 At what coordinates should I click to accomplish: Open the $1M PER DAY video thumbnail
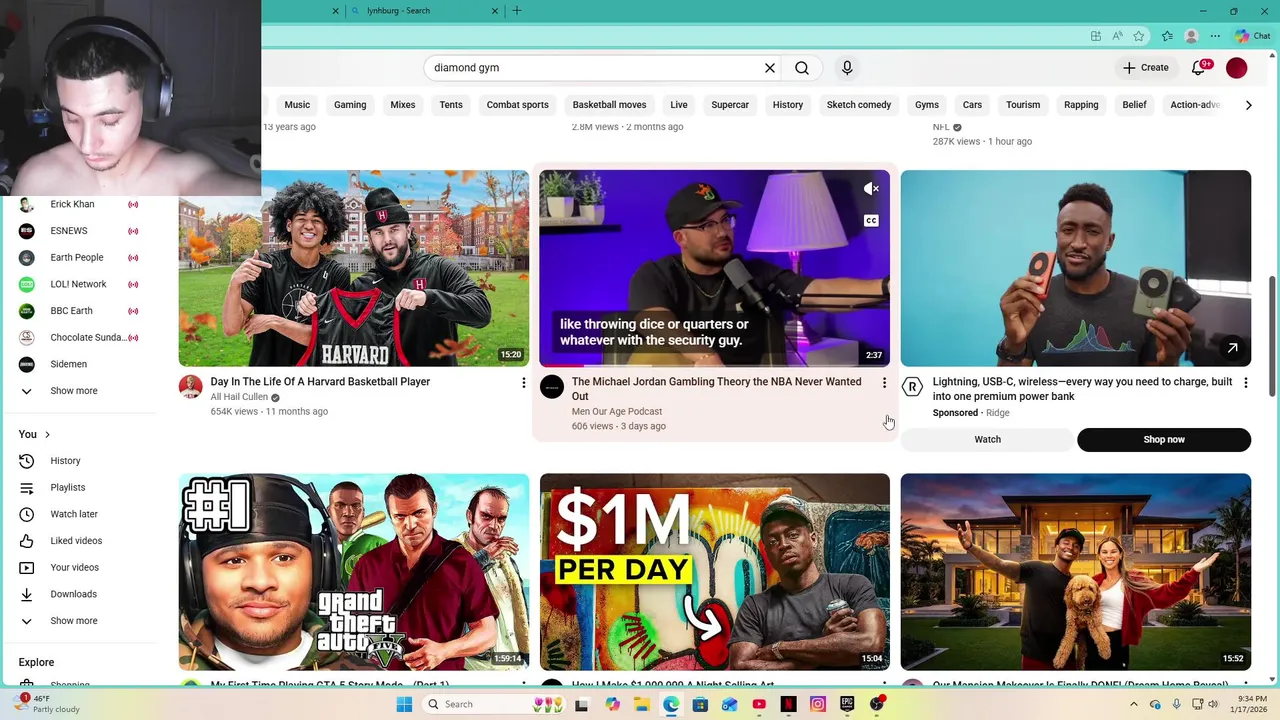[x=715, y=572]
